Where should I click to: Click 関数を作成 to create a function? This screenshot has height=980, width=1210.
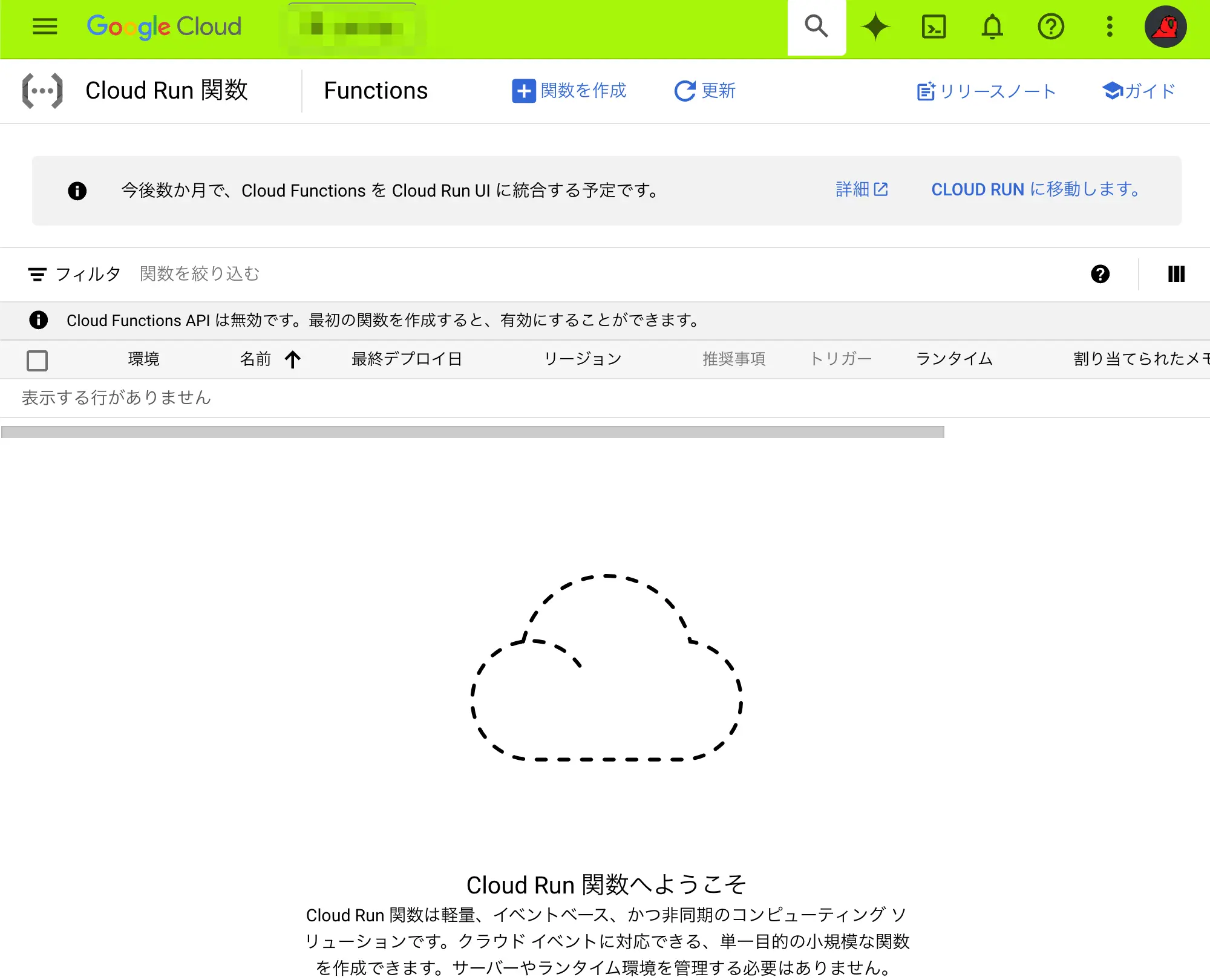[x=569, y=91]
